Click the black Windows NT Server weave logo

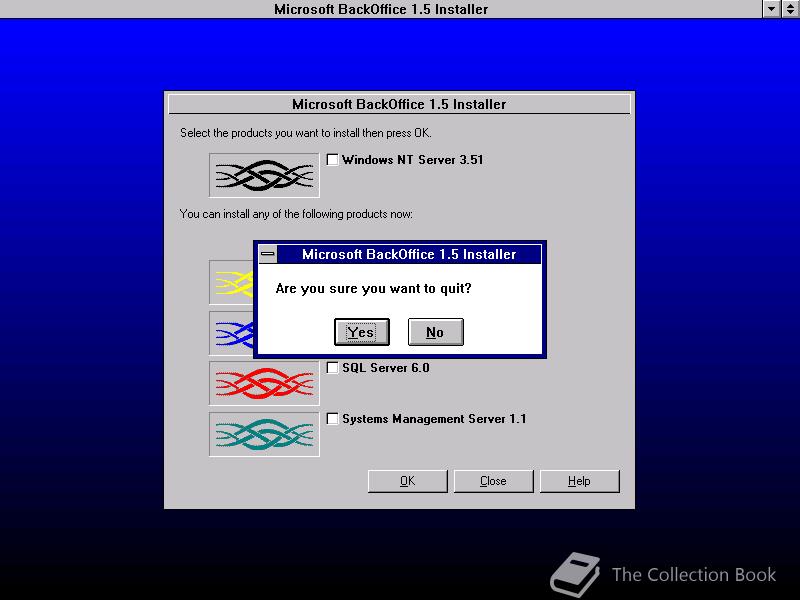[x=264, y=175]
